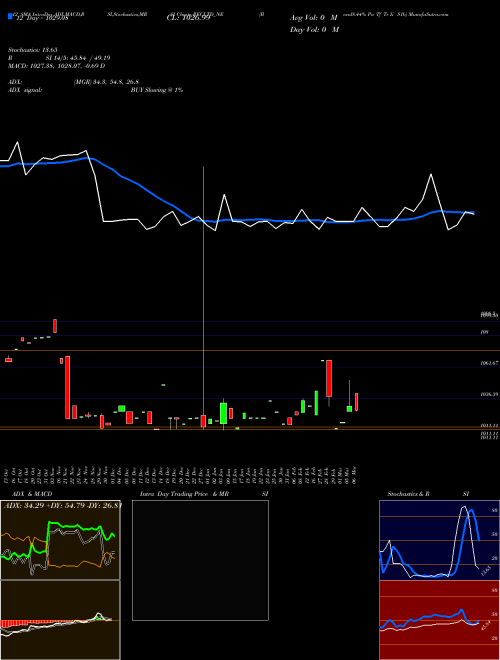Click the highest peak of the white price line

point(17,142)
